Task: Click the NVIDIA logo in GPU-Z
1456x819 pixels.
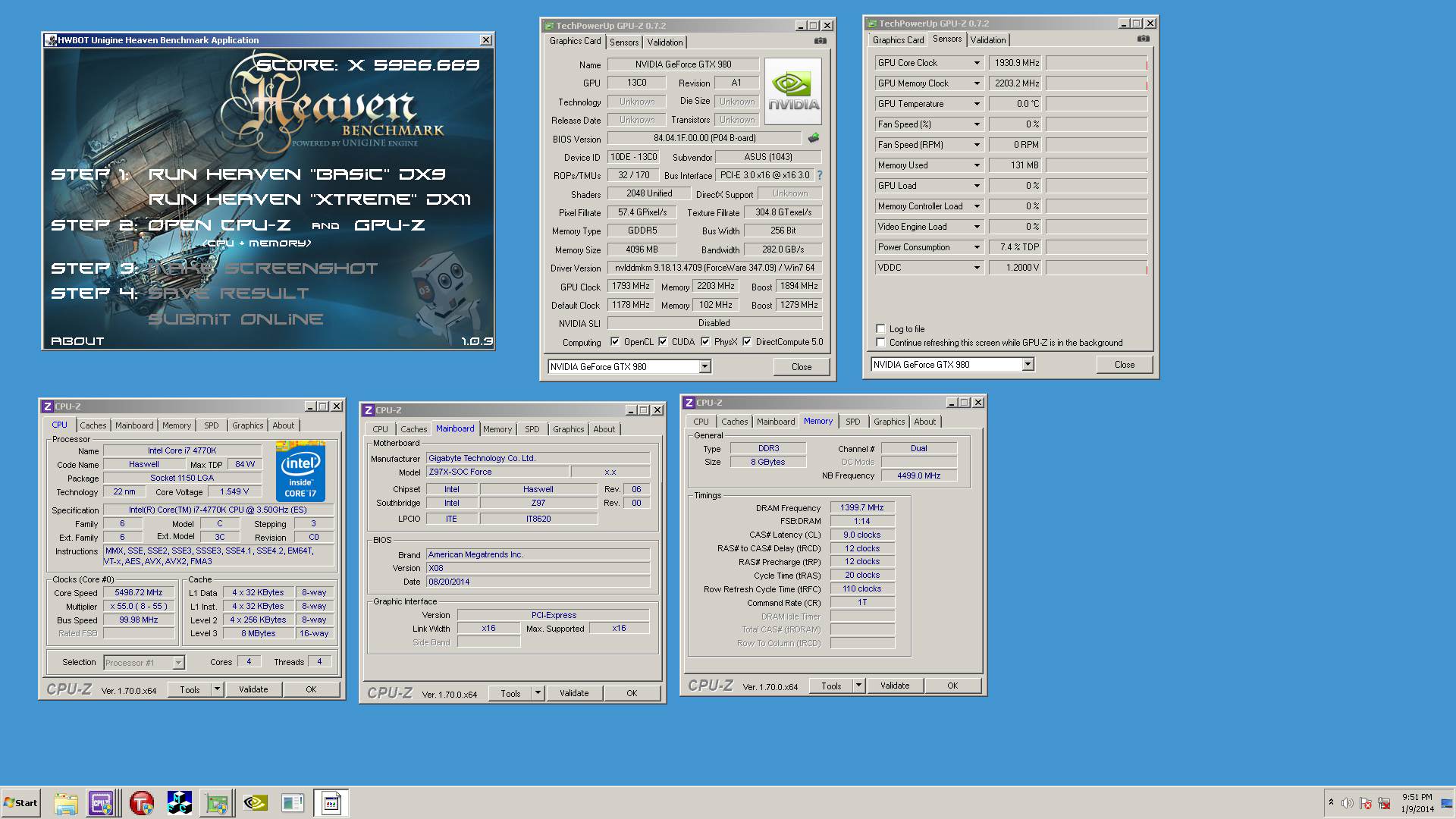Action: coord(793,91)
